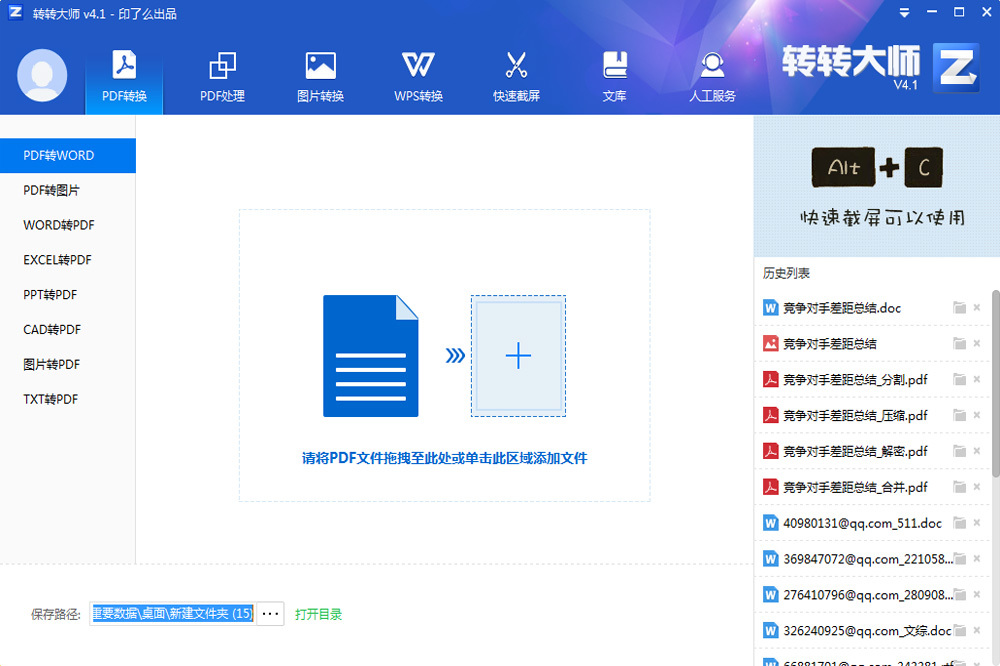The width and height of the screenshot is (1000, 666).
Task: Open history item 40980131@qq.com_511.doc
Action: pyautogui.click(x=862, y=523)
